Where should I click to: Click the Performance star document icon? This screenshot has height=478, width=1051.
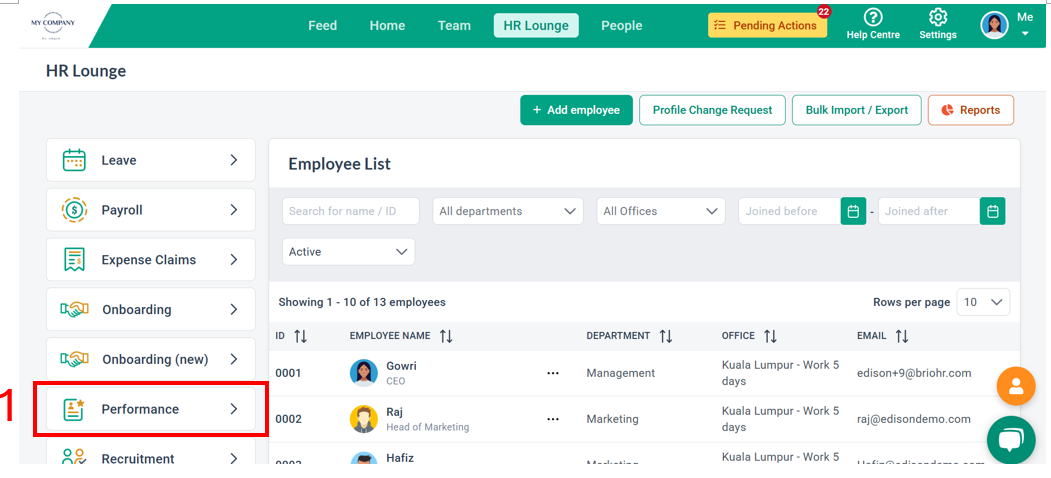pos(74,409)
